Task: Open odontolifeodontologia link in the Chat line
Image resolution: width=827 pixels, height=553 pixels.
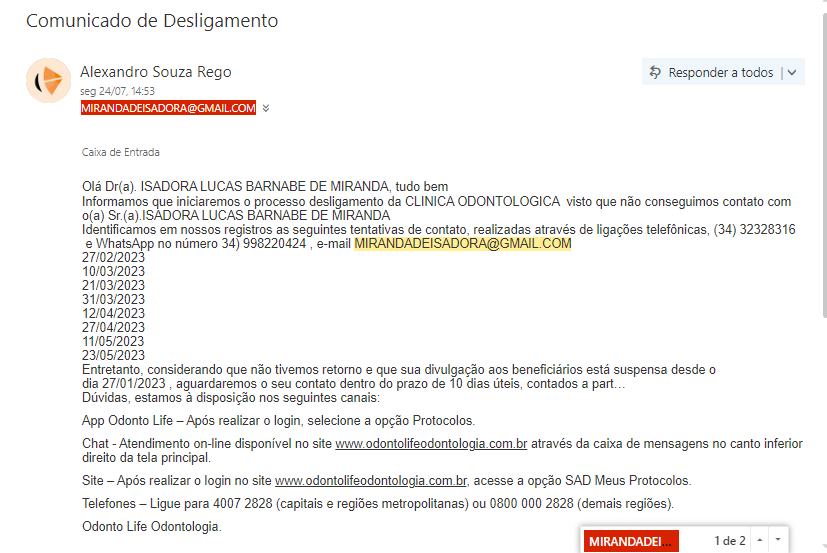Action: tap(431, 443)
